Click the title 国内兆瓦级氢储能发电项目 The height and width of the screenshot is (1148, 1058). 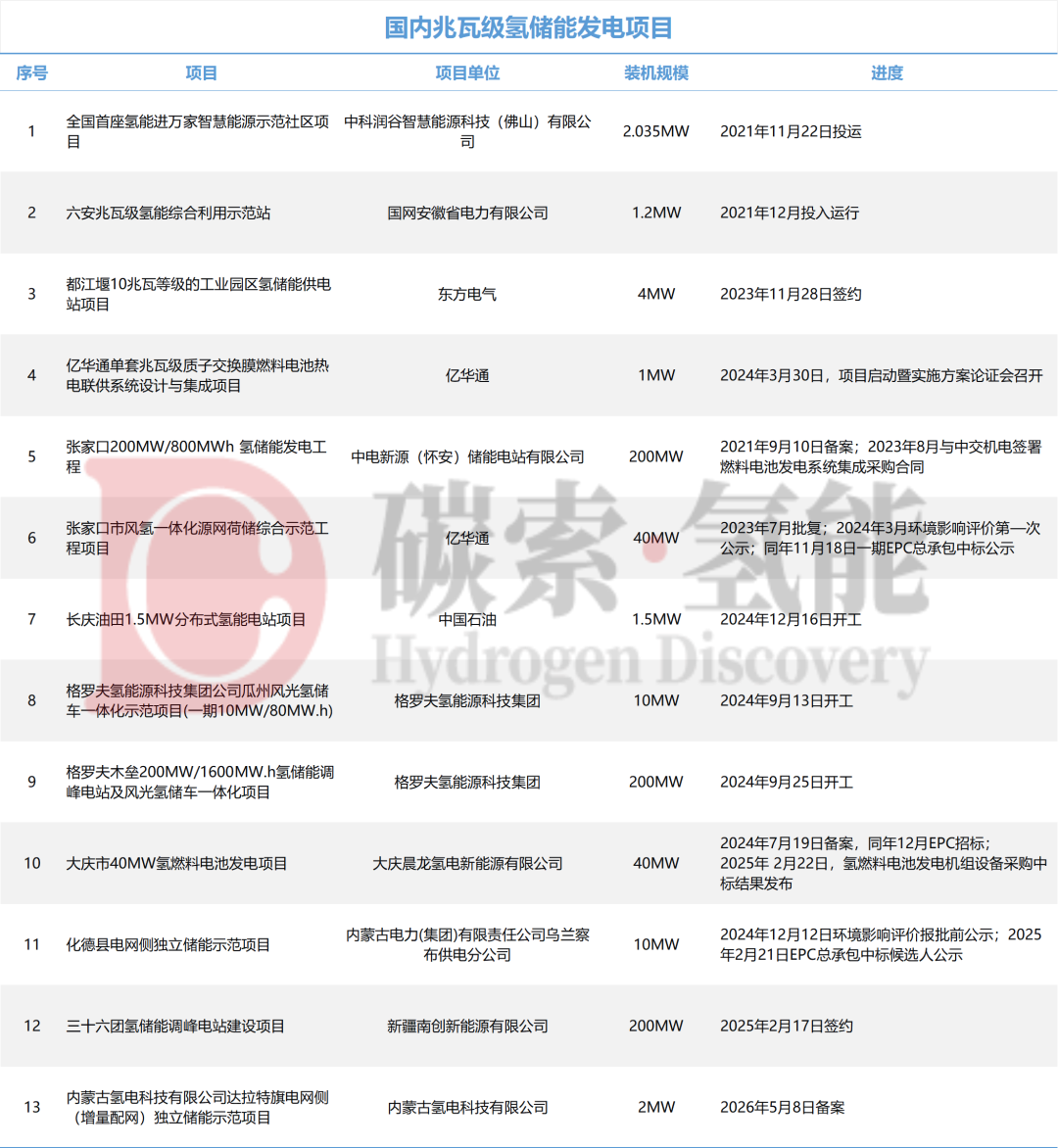[529, 27]
